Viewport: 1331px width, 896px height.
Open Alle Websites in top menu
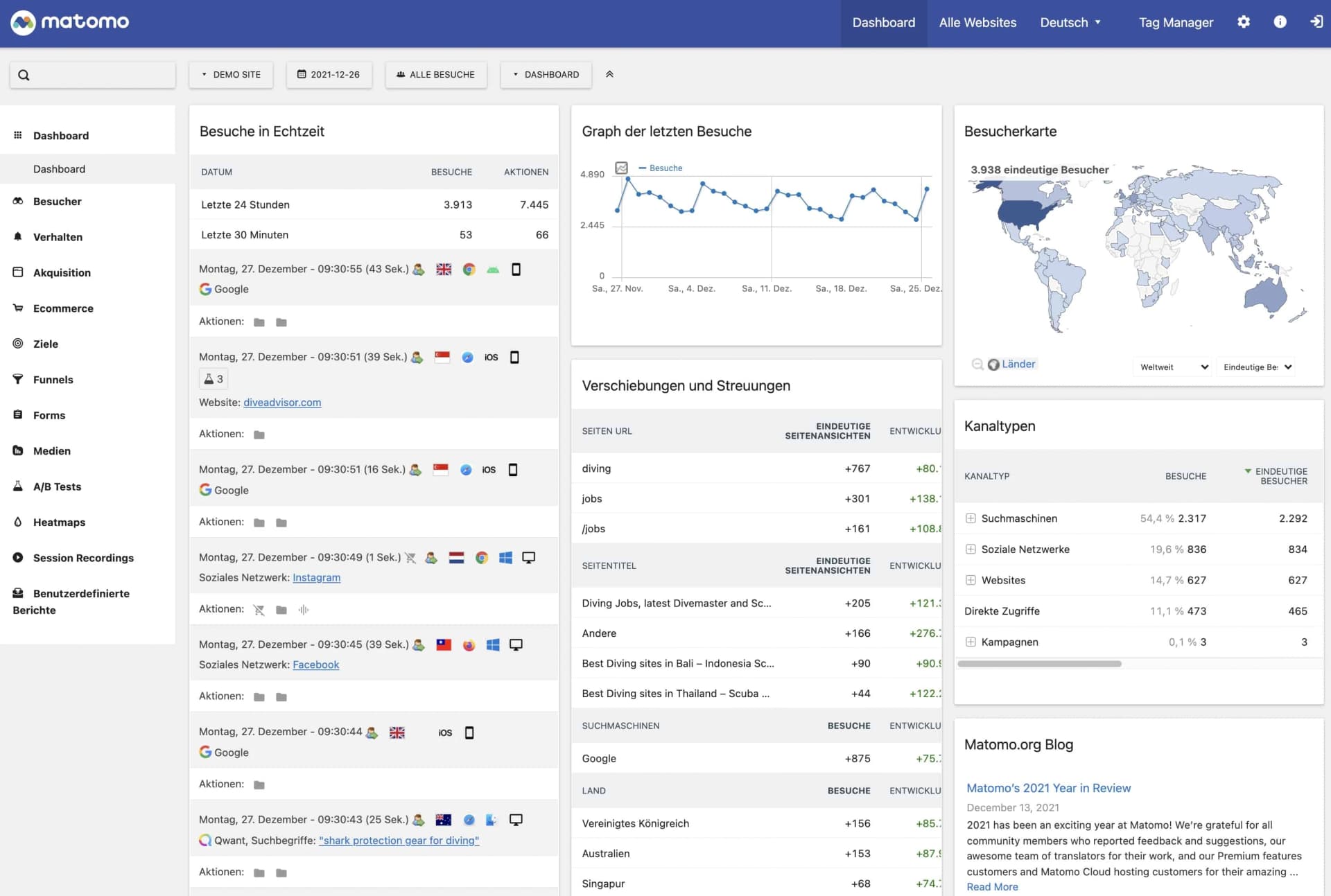click(x=977, y=22)
